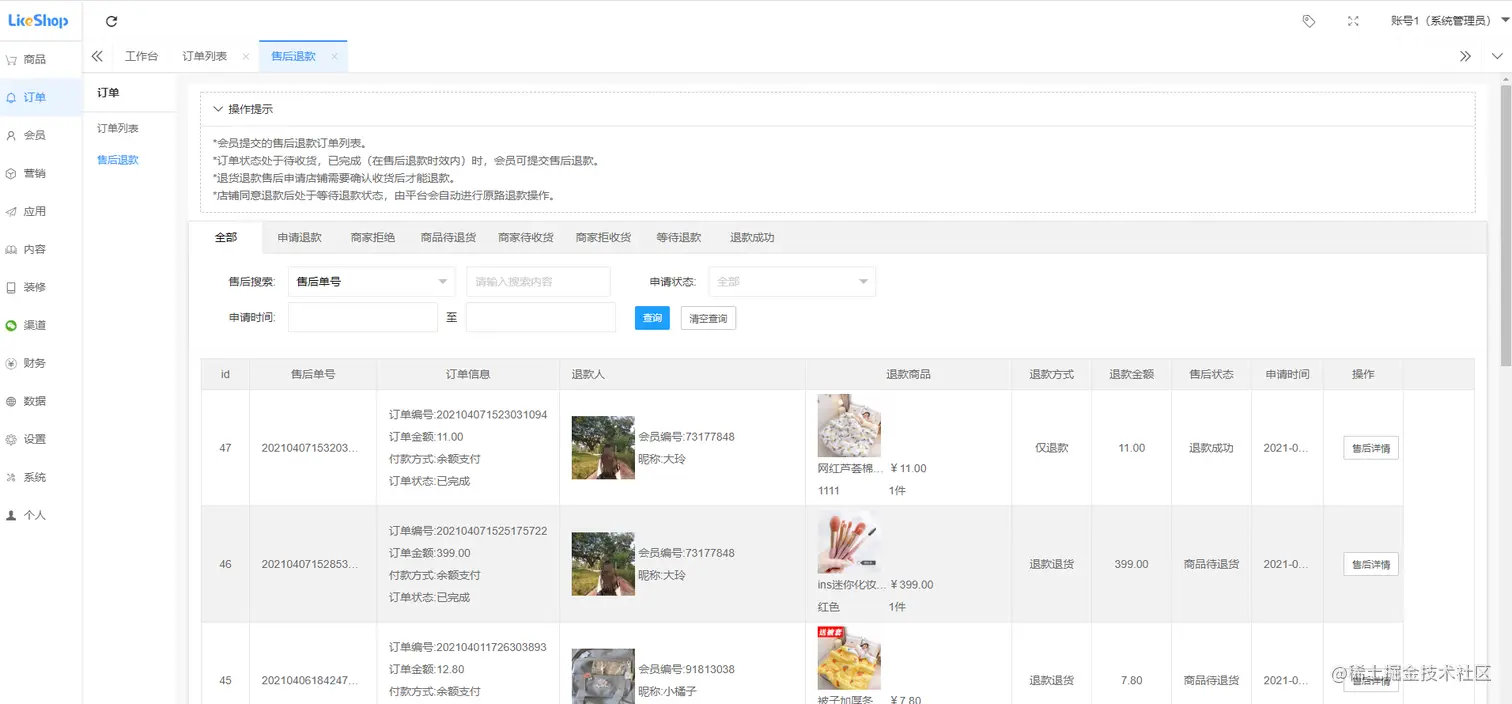Image resolution: width=1512 pixels, height=704 pixels.
Task: Select the 等待退款 filter tab
Action: (x=679, y=238)
